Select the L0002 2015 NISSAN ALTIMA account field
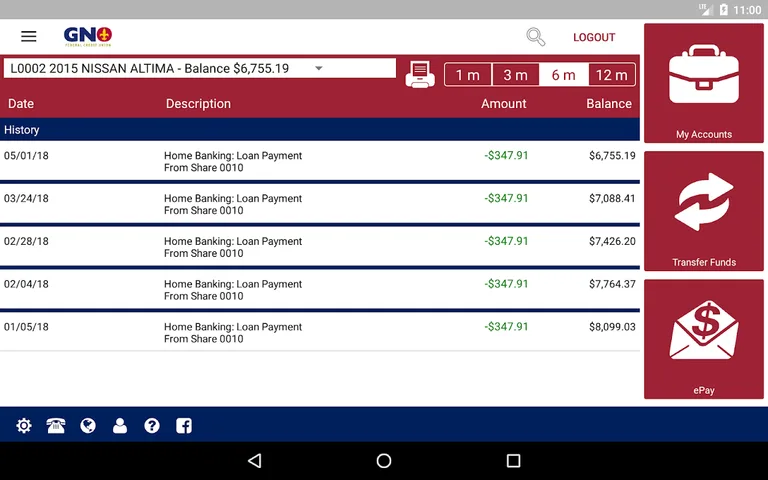The width and height of the screenshot is (768, 480). [x=200, y=68]
